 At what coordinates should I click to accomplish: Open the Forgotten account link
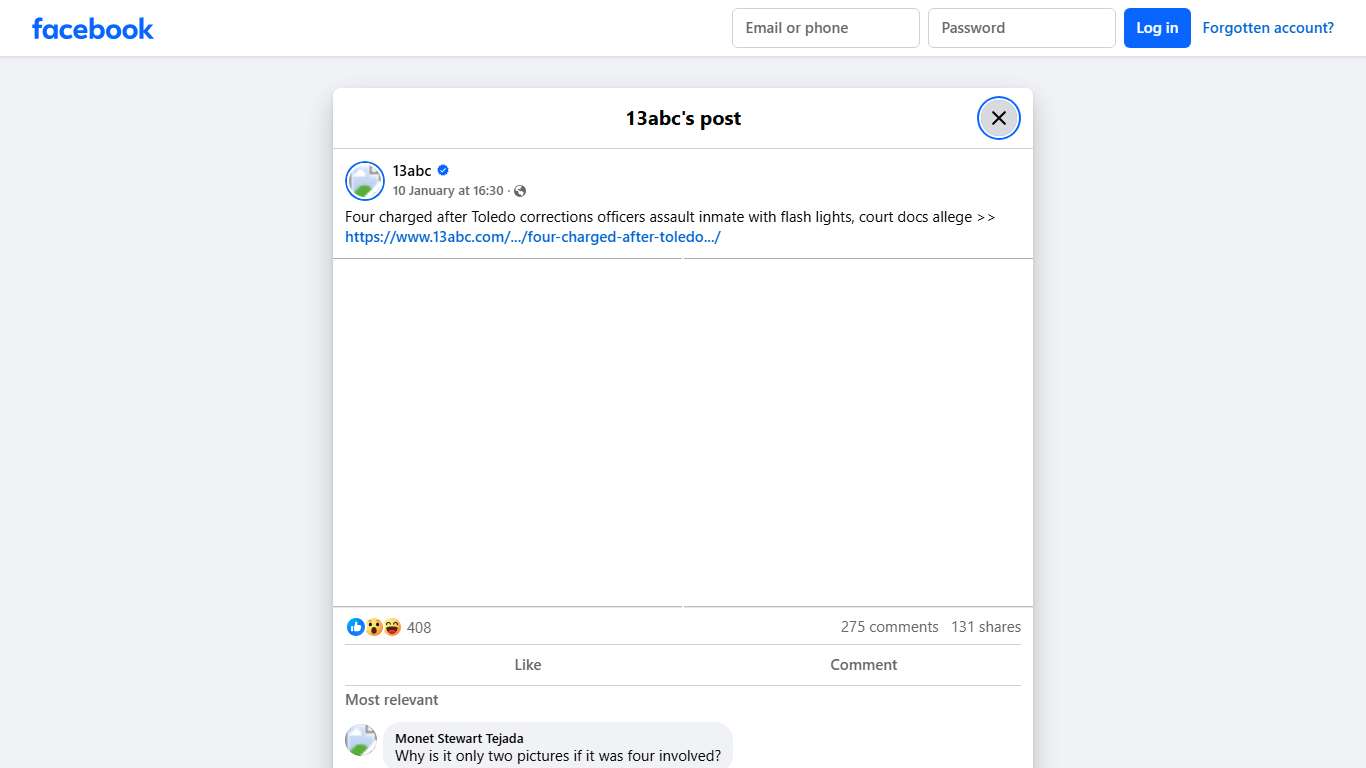1267,28
